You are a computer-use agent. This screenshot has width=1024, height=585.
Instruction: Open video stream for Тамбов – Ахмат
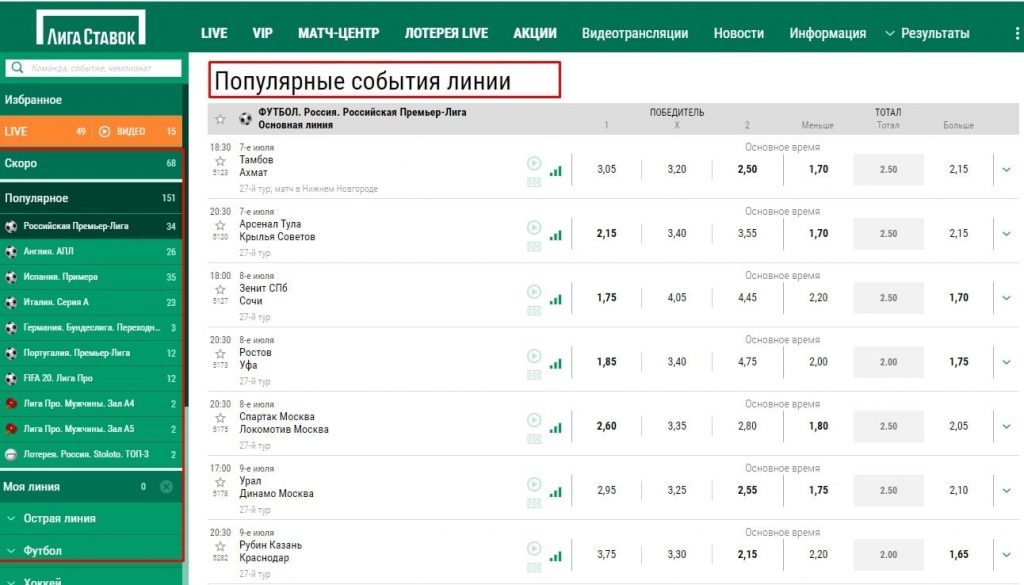tap(534, 163)
